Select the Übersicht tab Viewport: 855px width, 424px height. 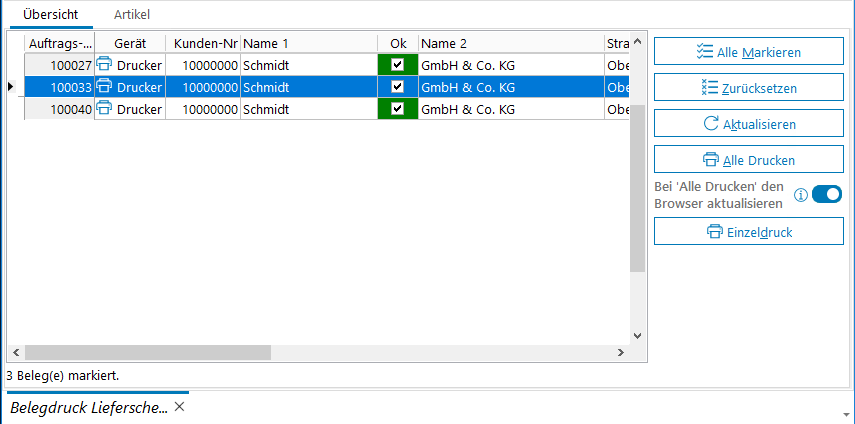51,14
